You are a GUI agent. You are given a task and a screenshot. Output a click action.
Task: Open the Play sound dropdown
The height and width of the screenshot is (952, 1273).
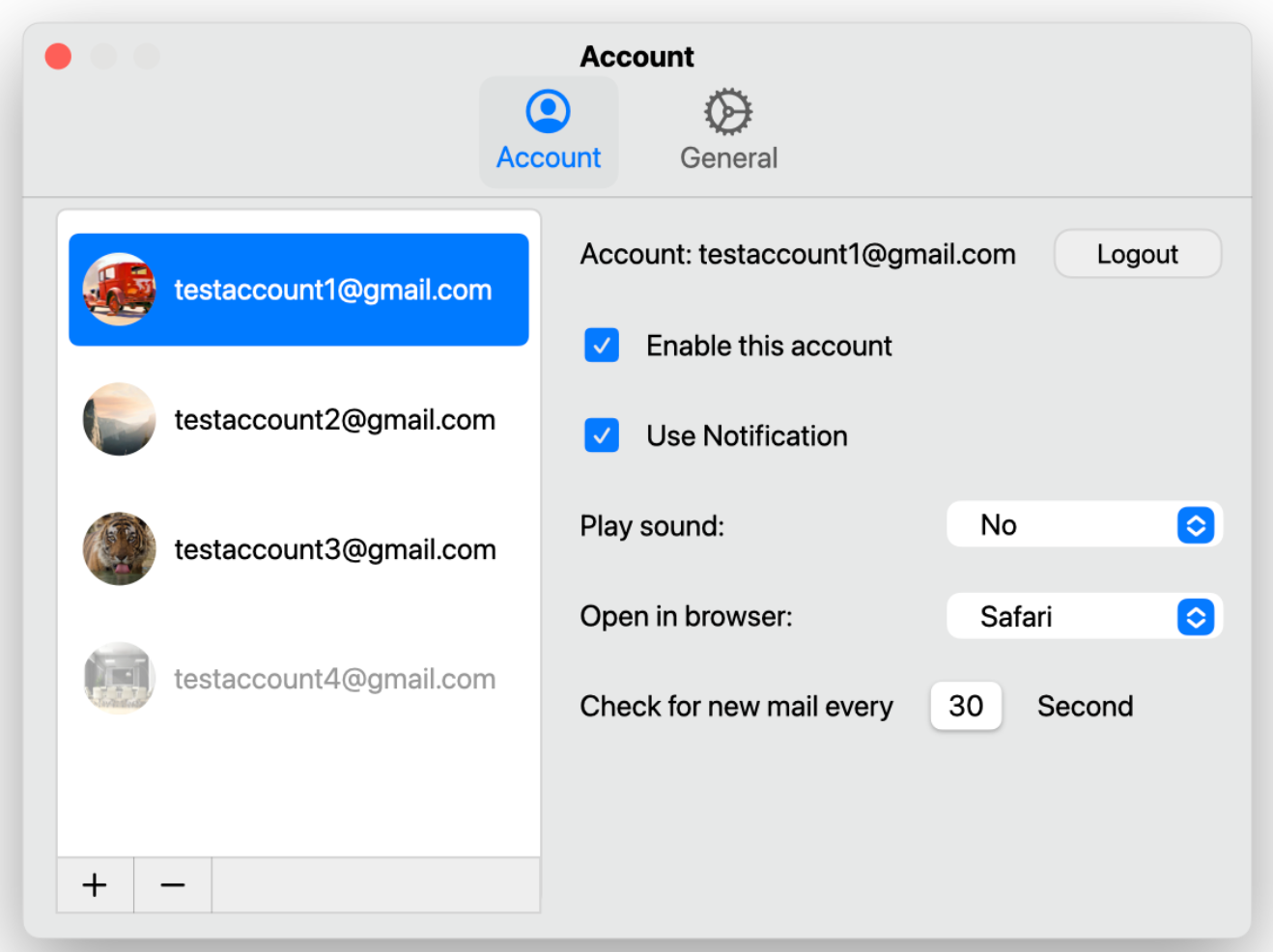(x=1082, y=525)
